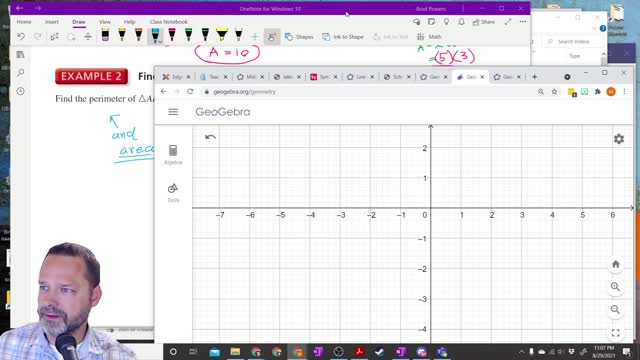Image resolution: width=640 pixels, height=360 pixels.
Task: Open the taskbar clock showing 11:07 PM
Action: (604, 351)
